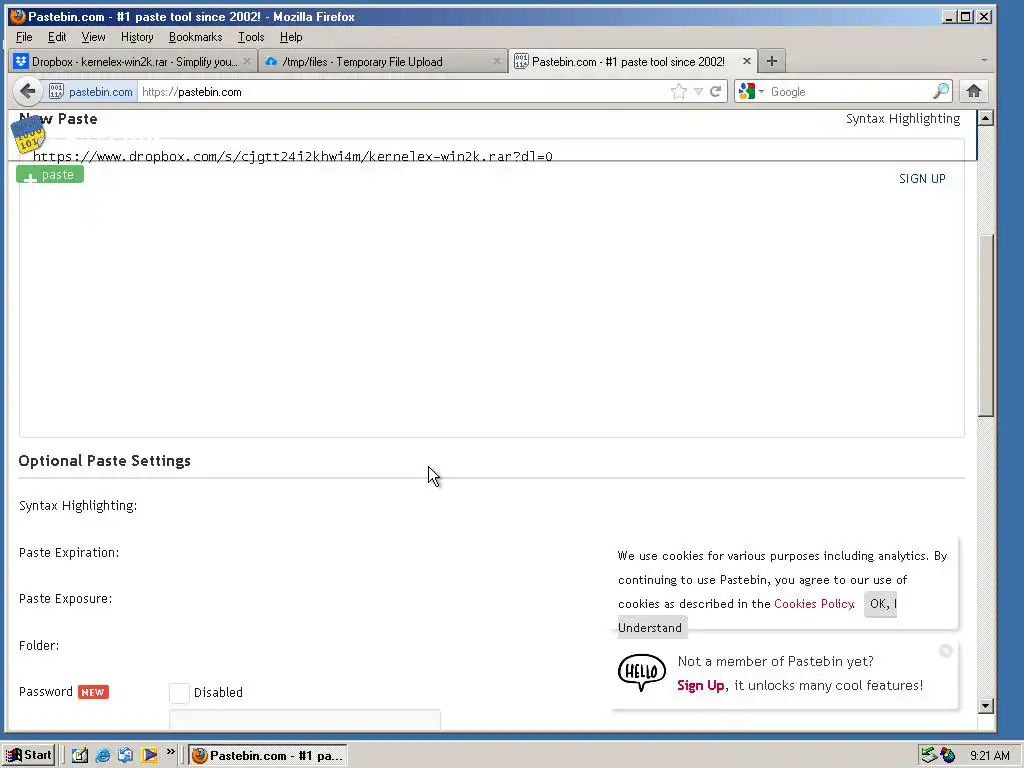Screen dimensions: 1024x768
Task: Click the green paste button
Action: tap(50, 174)
